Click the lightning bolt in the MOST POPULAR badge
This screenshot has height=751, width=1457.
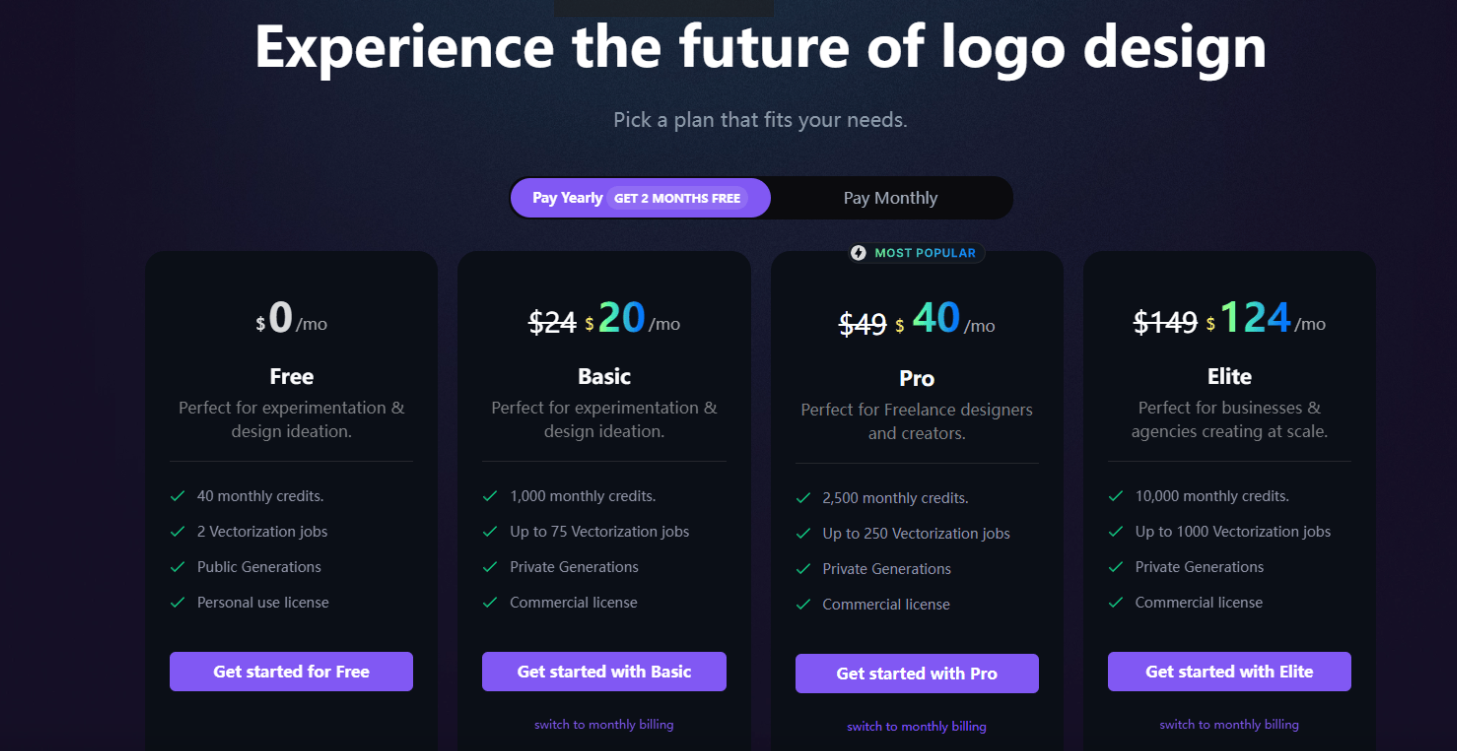858,253
